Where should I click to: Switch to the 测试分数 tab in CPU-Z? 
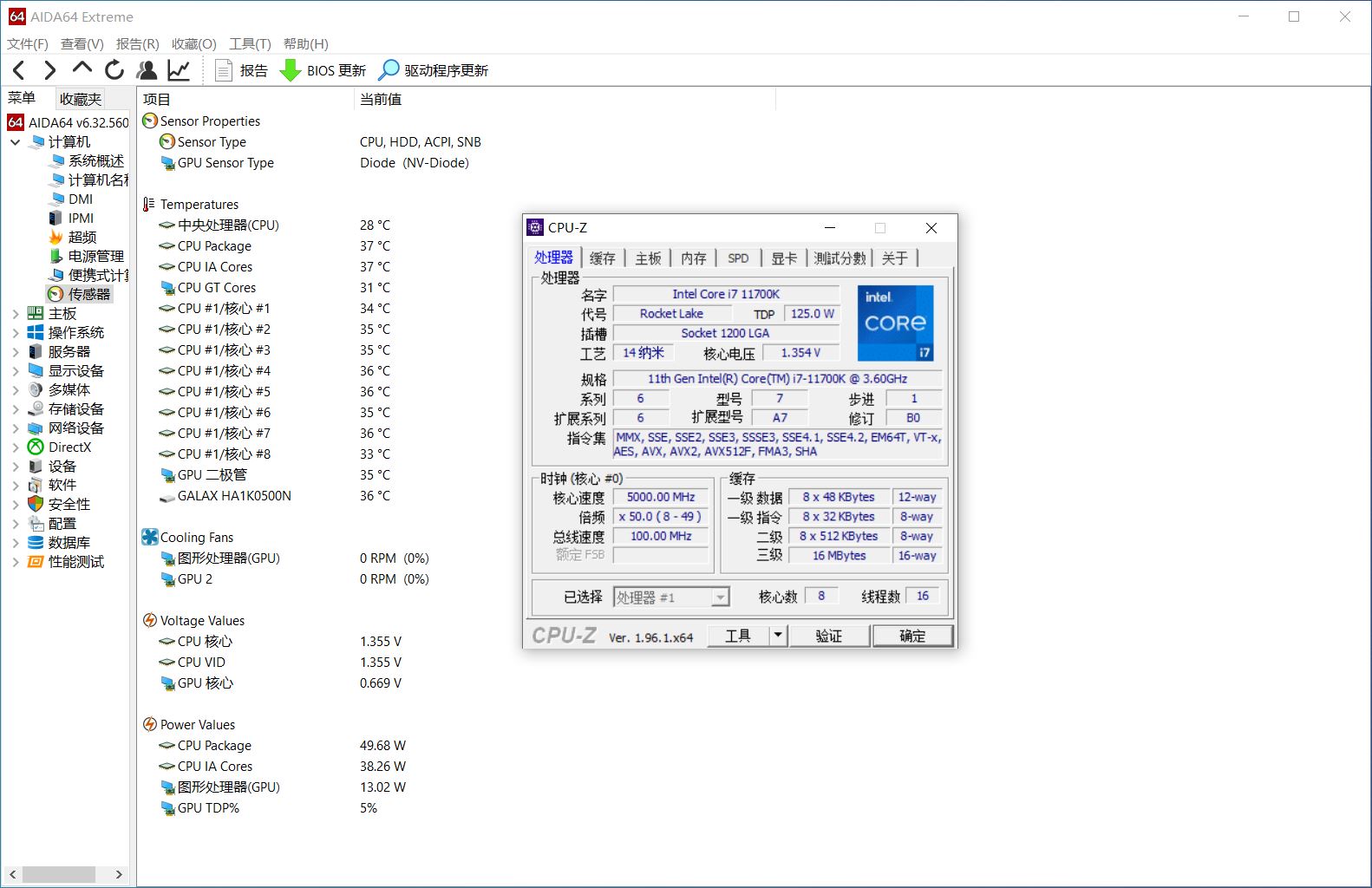tap(840, 258)
